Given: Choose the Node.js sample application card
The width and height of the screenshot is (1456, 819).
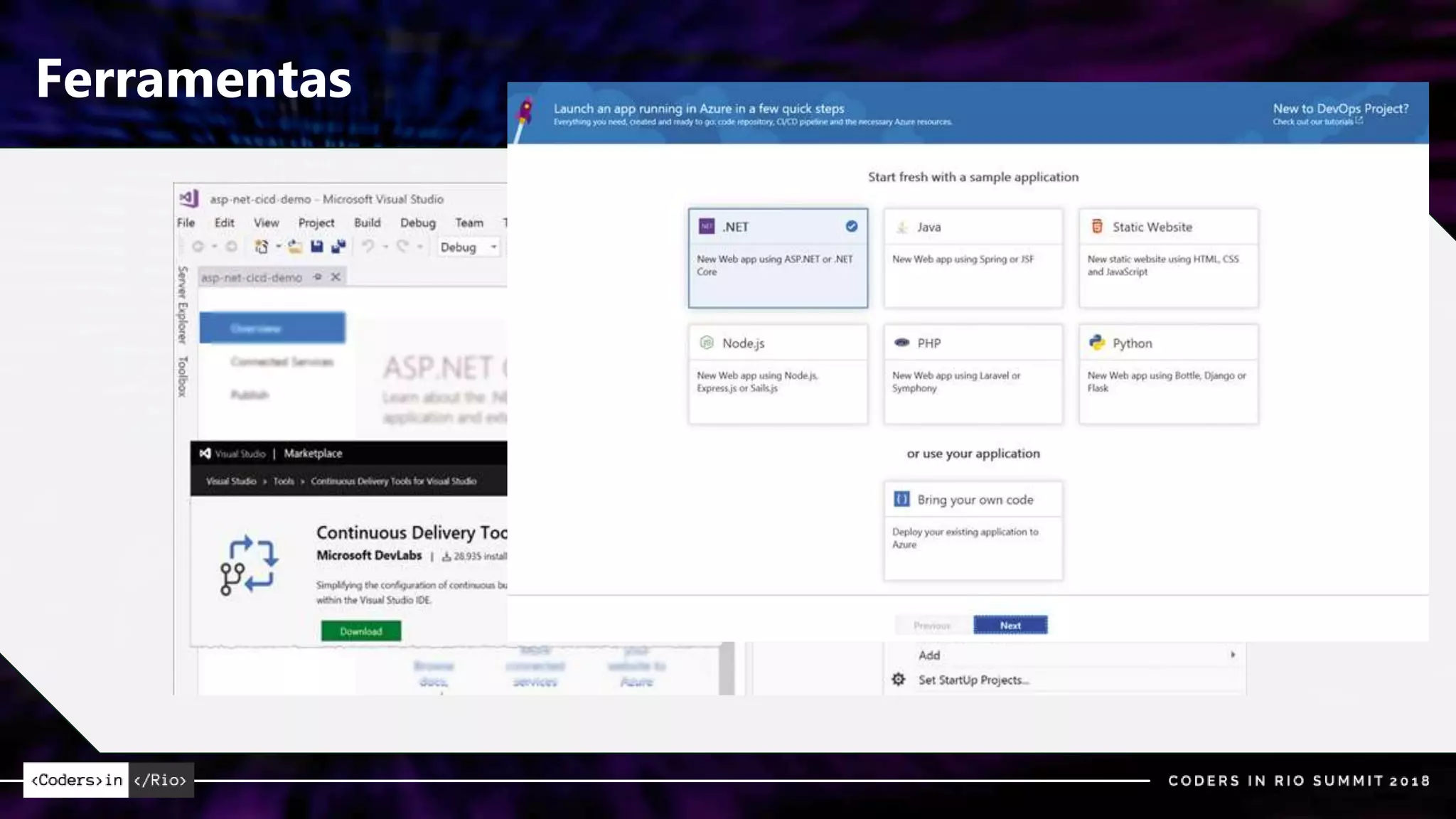Looking at the screenshot, I should click(778, 375).
